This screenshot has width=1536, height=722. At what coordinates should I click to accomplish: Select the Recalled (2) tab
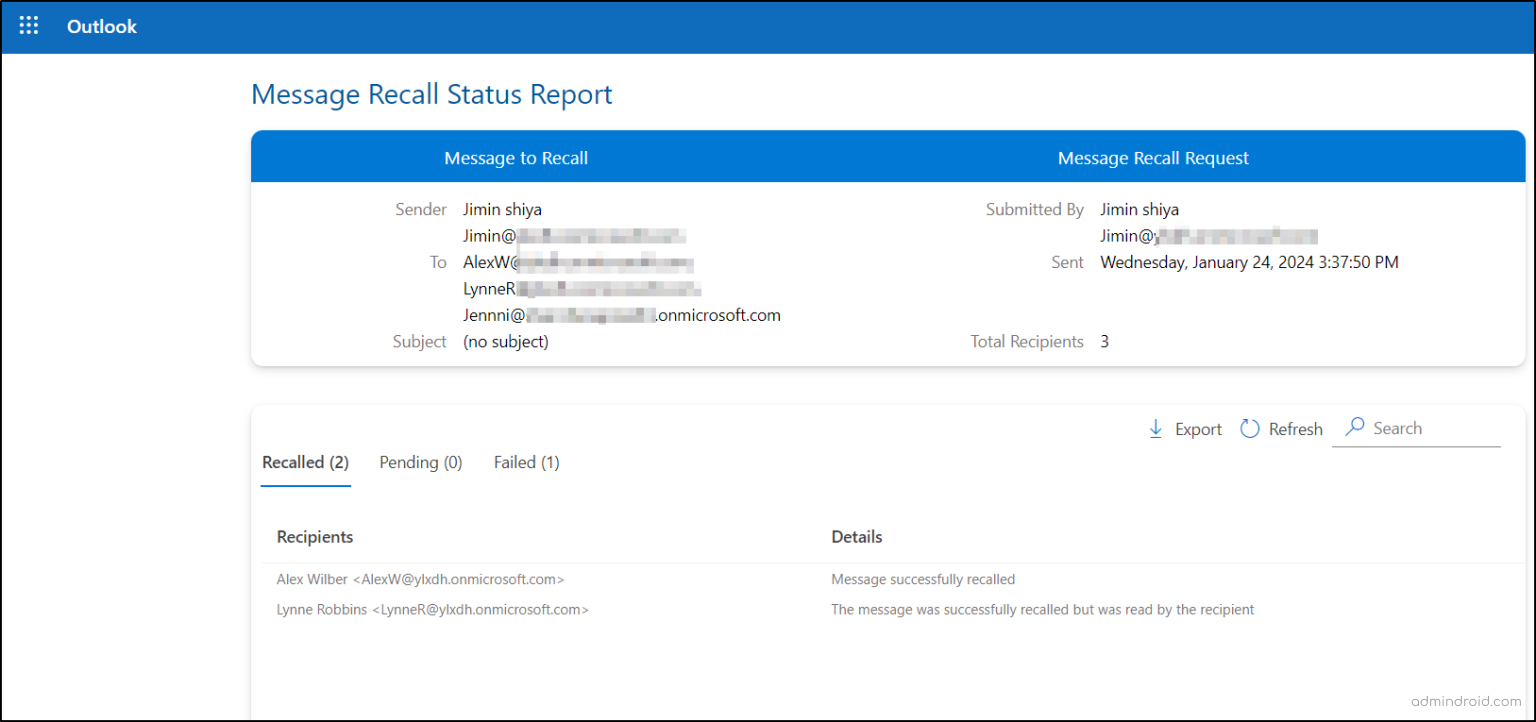(x=305, y=462)
